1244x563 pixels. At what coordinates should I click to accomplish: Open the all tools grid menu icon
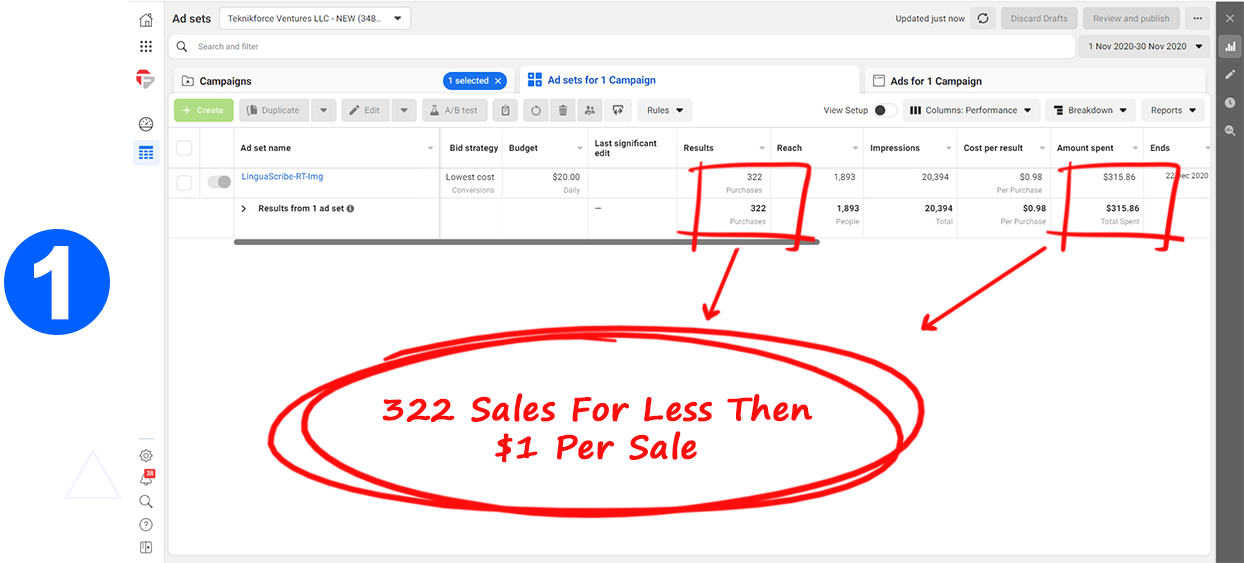146,46
